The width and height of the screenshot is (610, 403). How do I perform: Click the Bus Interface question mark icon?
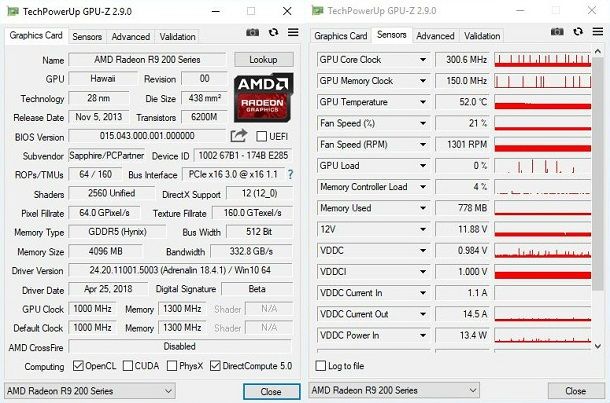pos(290,174)
